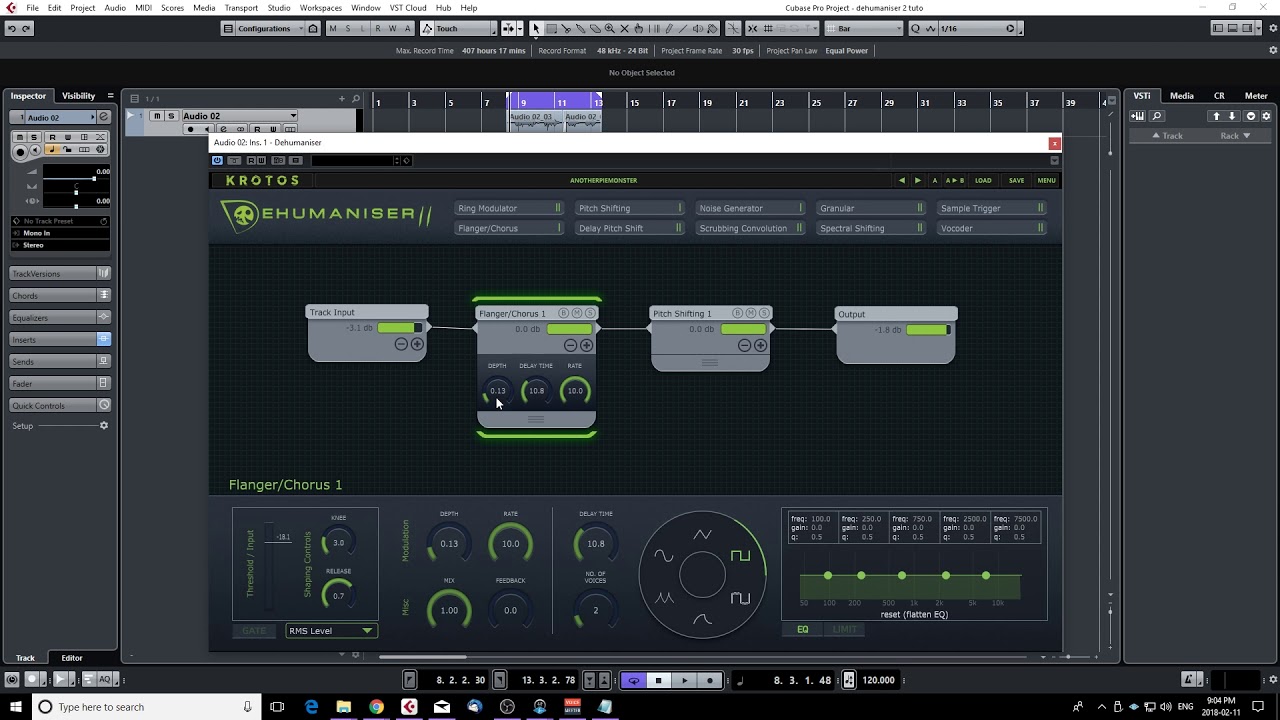This screenshot has height=720, width=1280.
Task: Enable the GATE button
Action: [x=254, y=630]
